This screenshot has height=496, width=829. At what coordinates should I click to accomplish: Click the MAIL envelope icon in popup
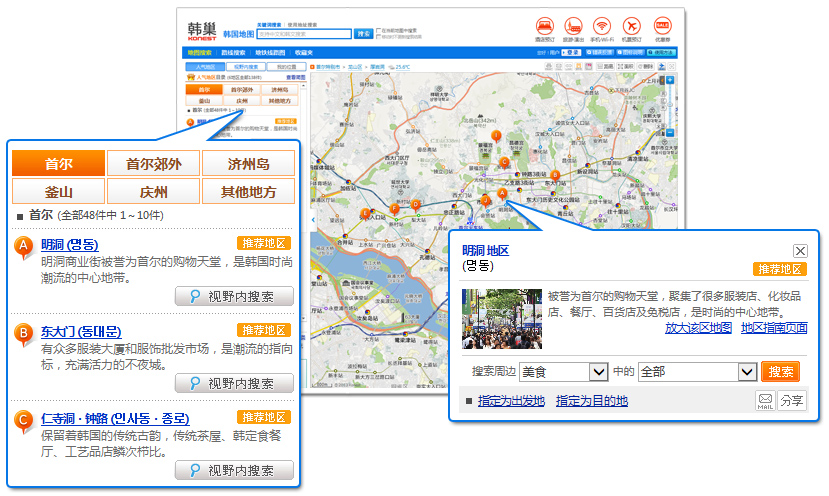coord(765,401)
